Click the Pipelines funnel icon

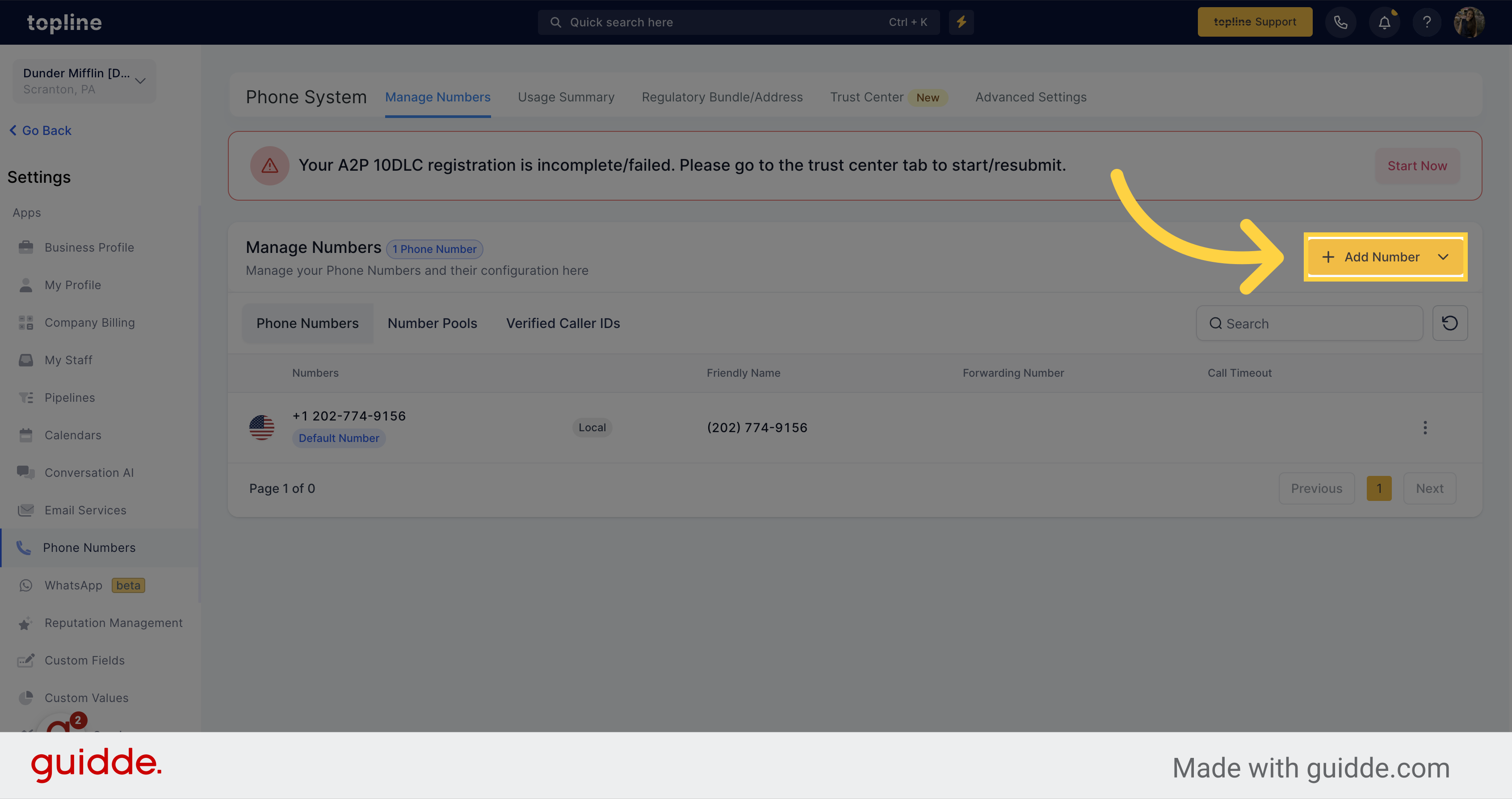pyautogui.click(x=26, y=397)
